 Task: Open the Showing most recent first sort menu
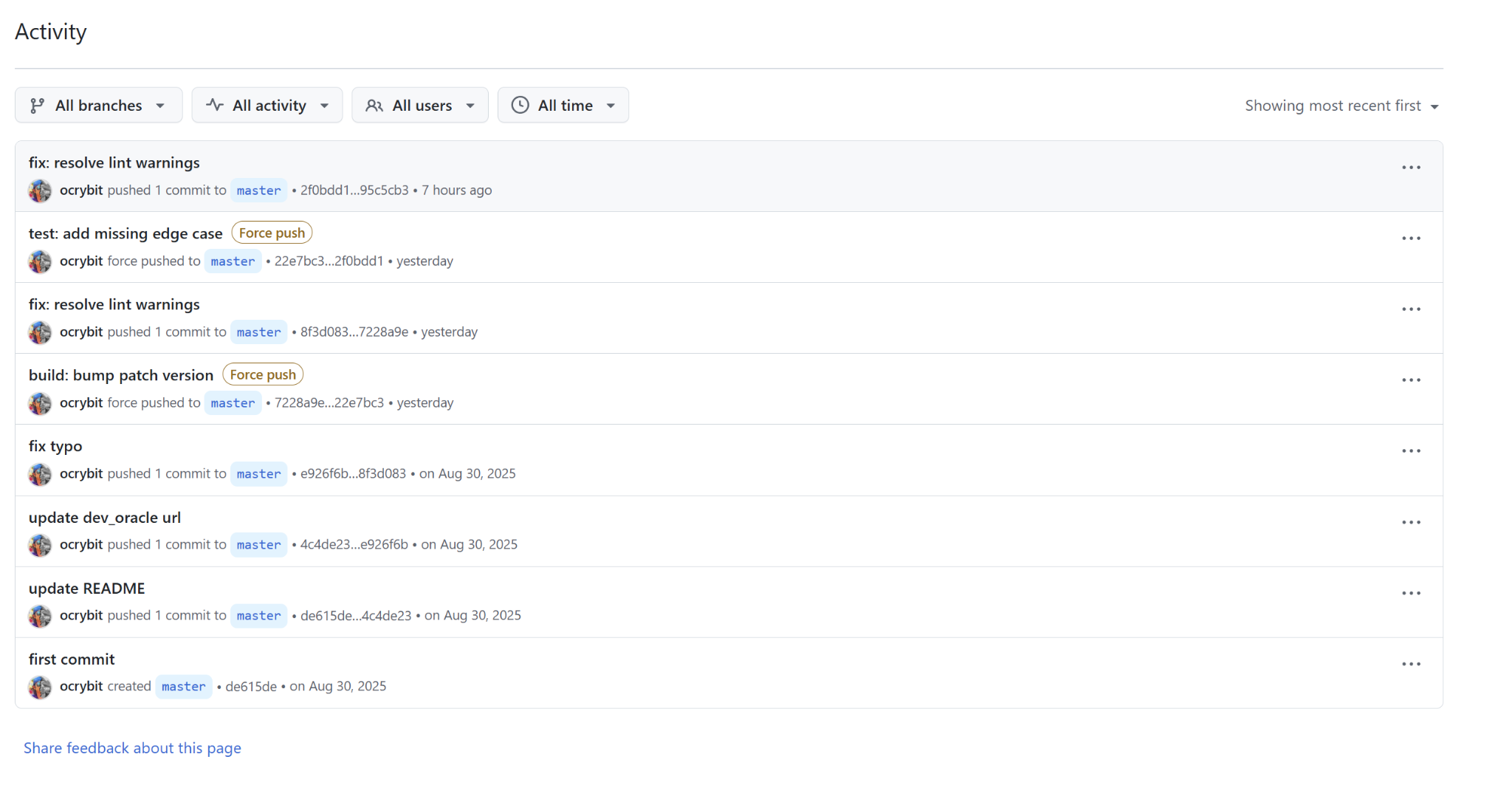pyautogui.click(x=1341, y=106)
